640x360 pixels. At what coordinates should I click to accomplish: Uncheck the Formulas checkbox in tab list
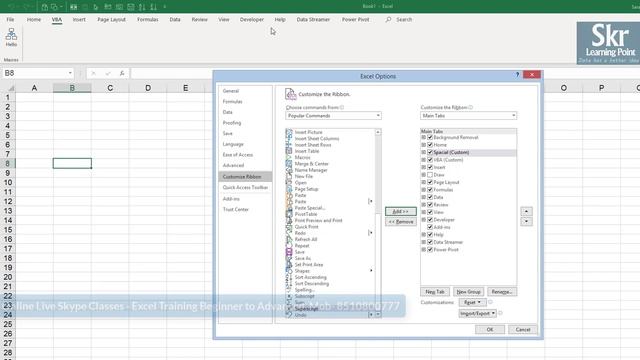(x=430, y=190)
